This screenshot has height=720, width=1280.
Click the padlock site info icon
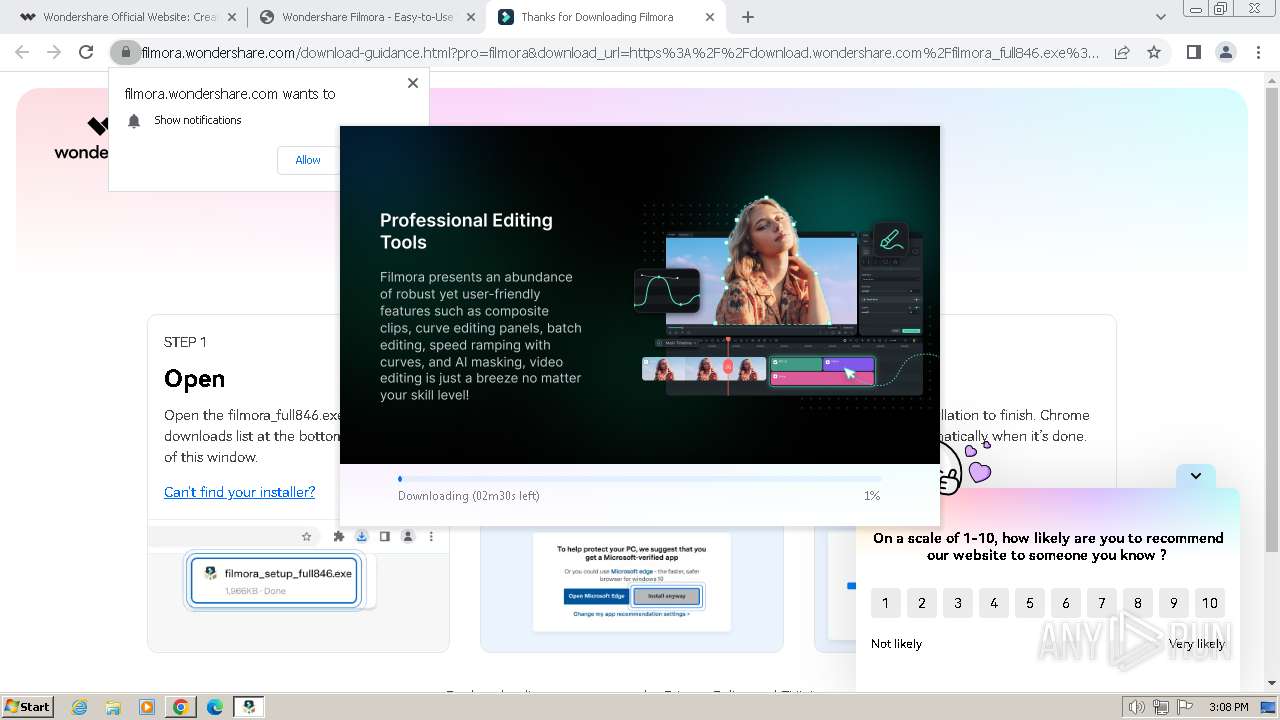pyautogui.click(x=125, y=52)
